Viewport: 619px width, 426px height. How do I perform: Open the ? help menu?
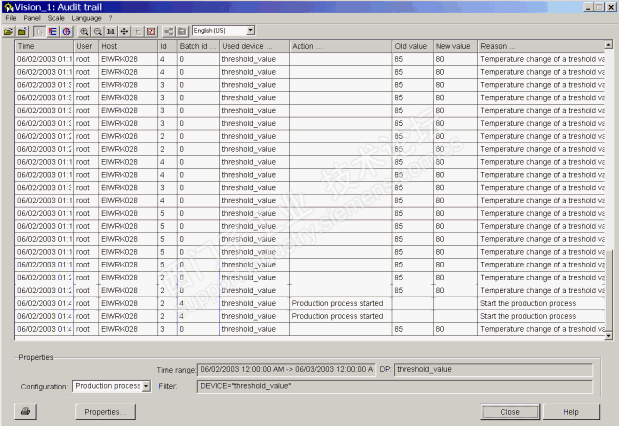(111, 18)
